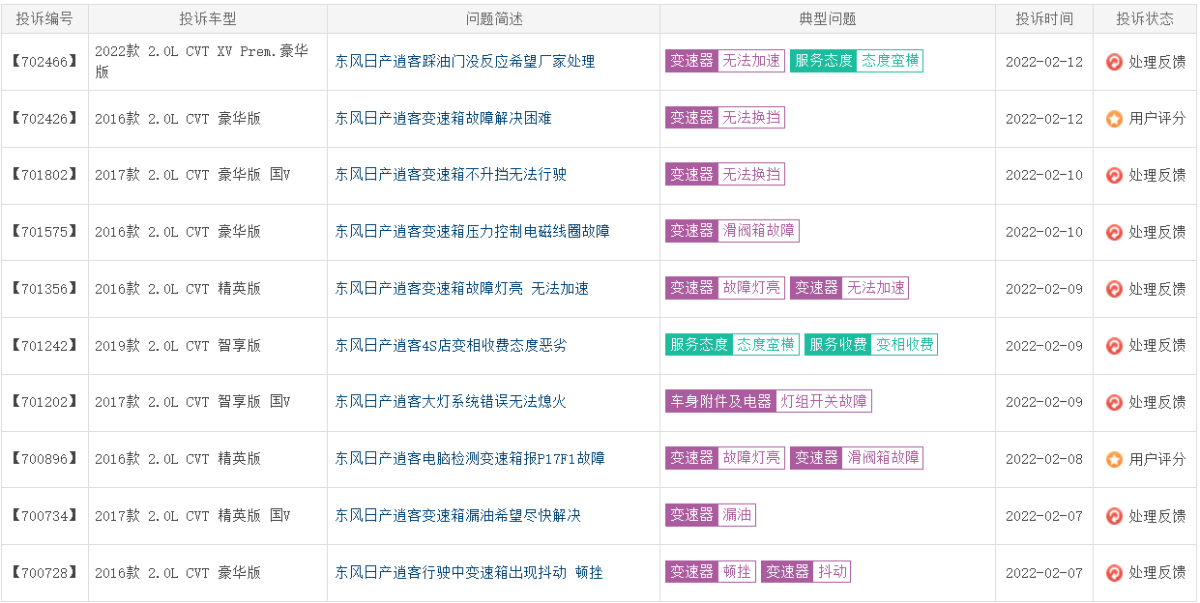
Task: Select the 车身附件及电器 灯组开关故障 tag
Action: pos(768,402)
